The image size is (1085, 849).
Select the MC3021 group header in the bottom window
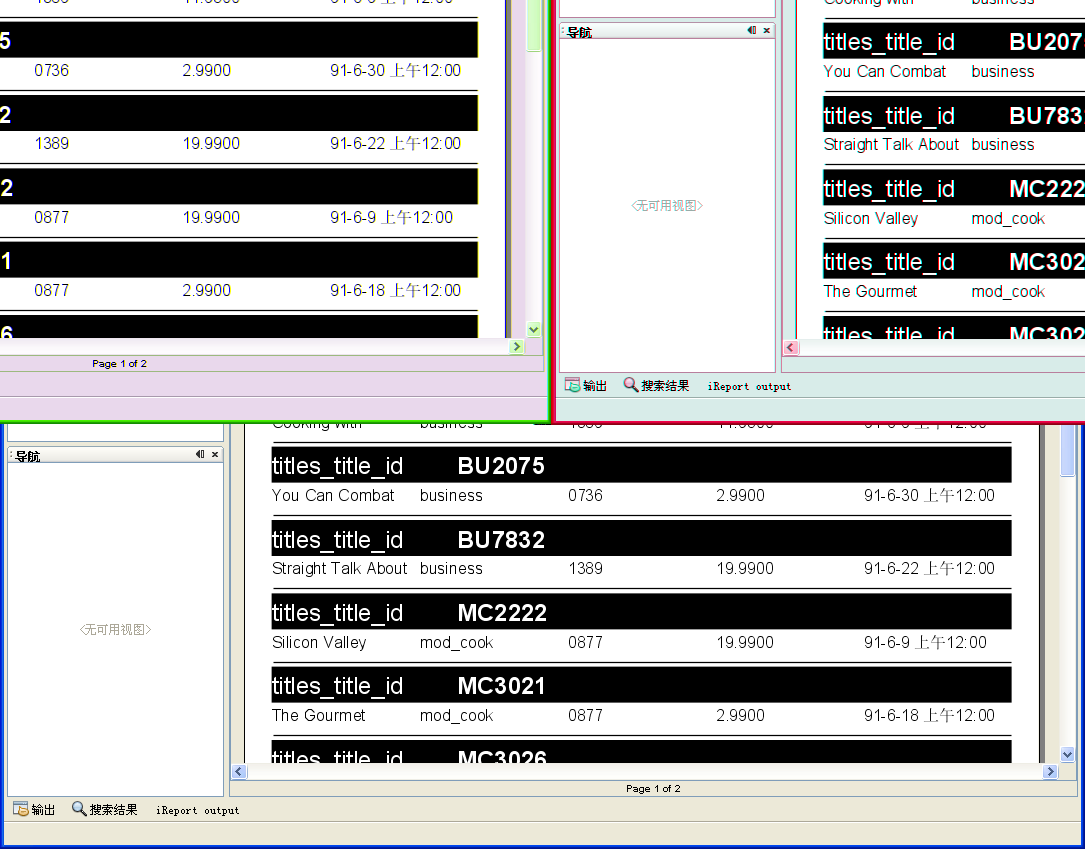click(x=641, y=685)
